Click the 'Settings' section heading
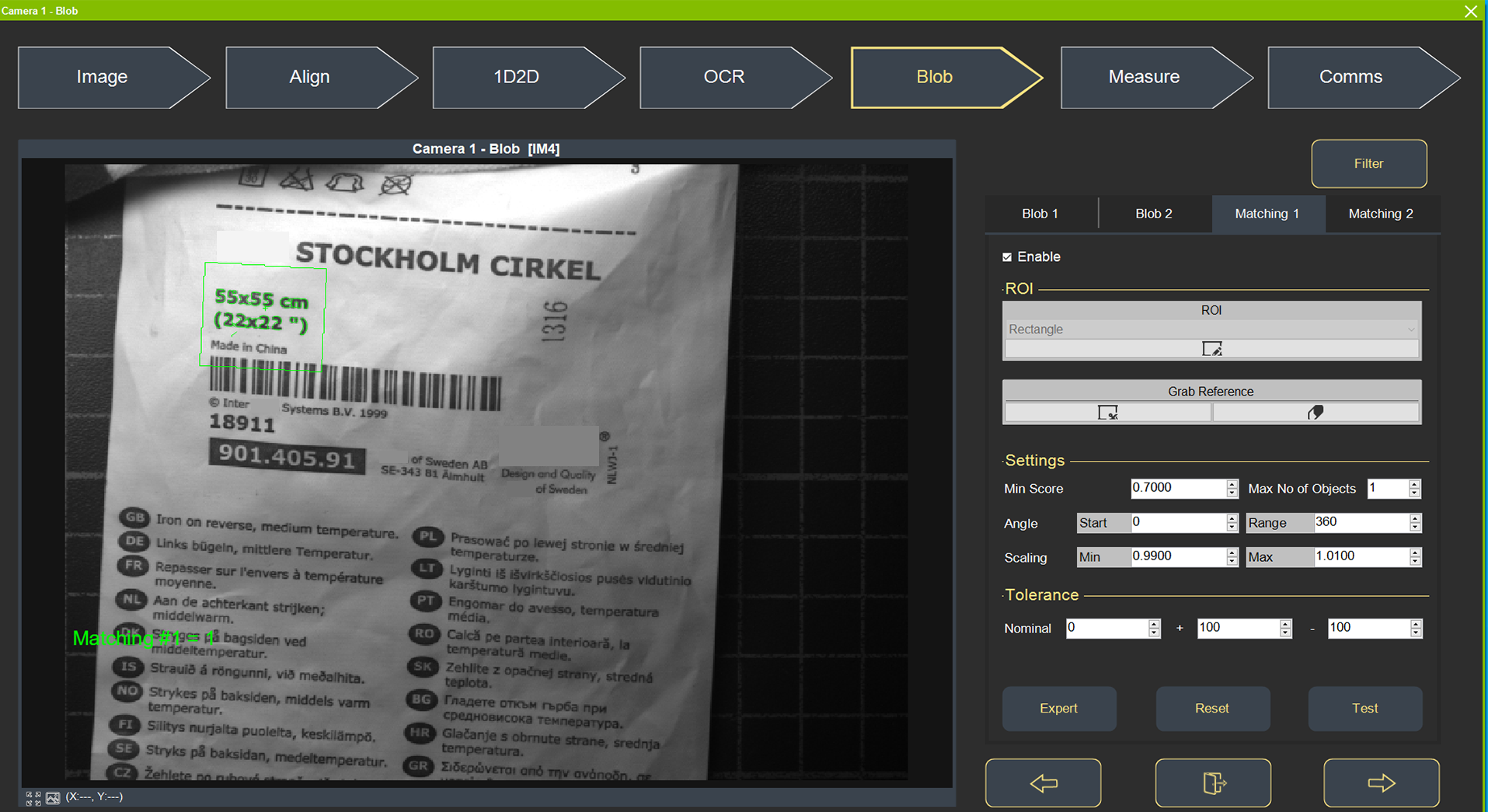 click(1035, 461)
